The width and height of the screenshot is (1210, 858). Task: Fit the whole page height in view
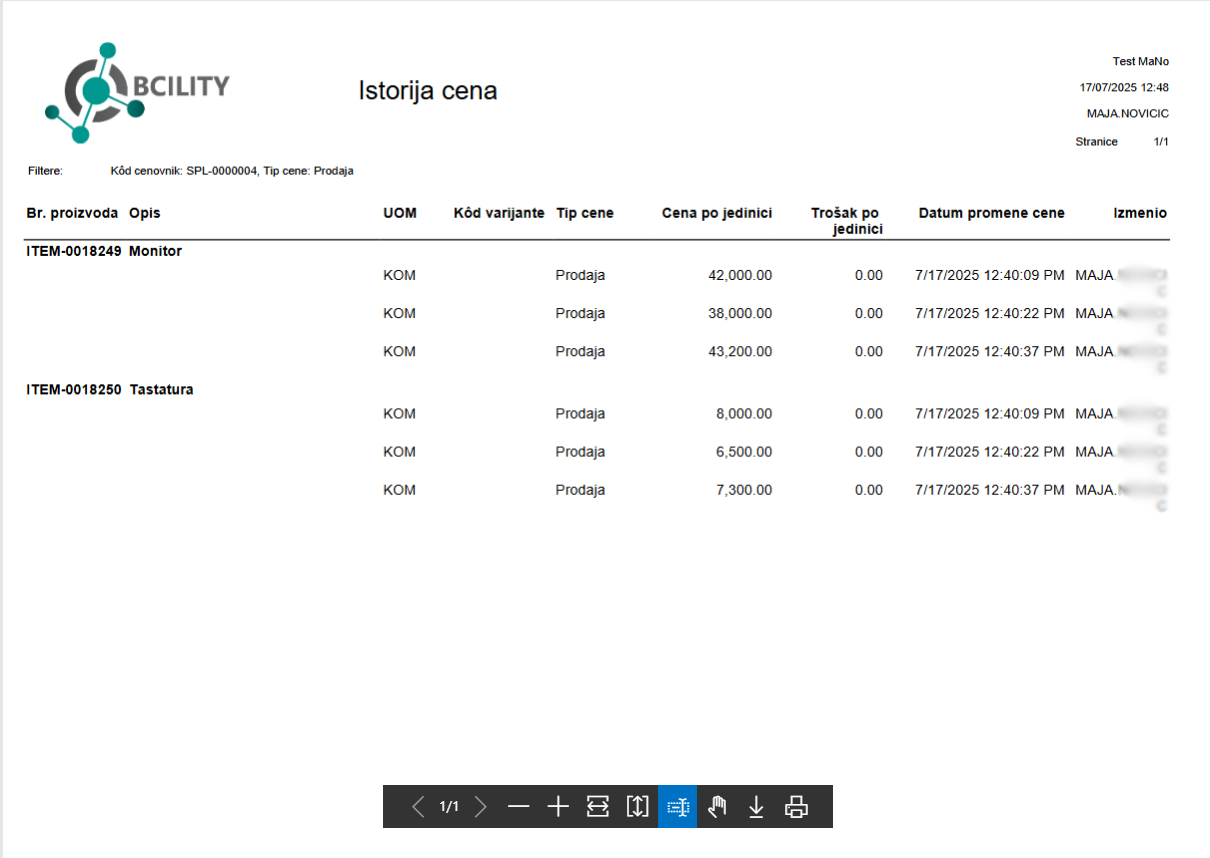(x=637, y=807)
